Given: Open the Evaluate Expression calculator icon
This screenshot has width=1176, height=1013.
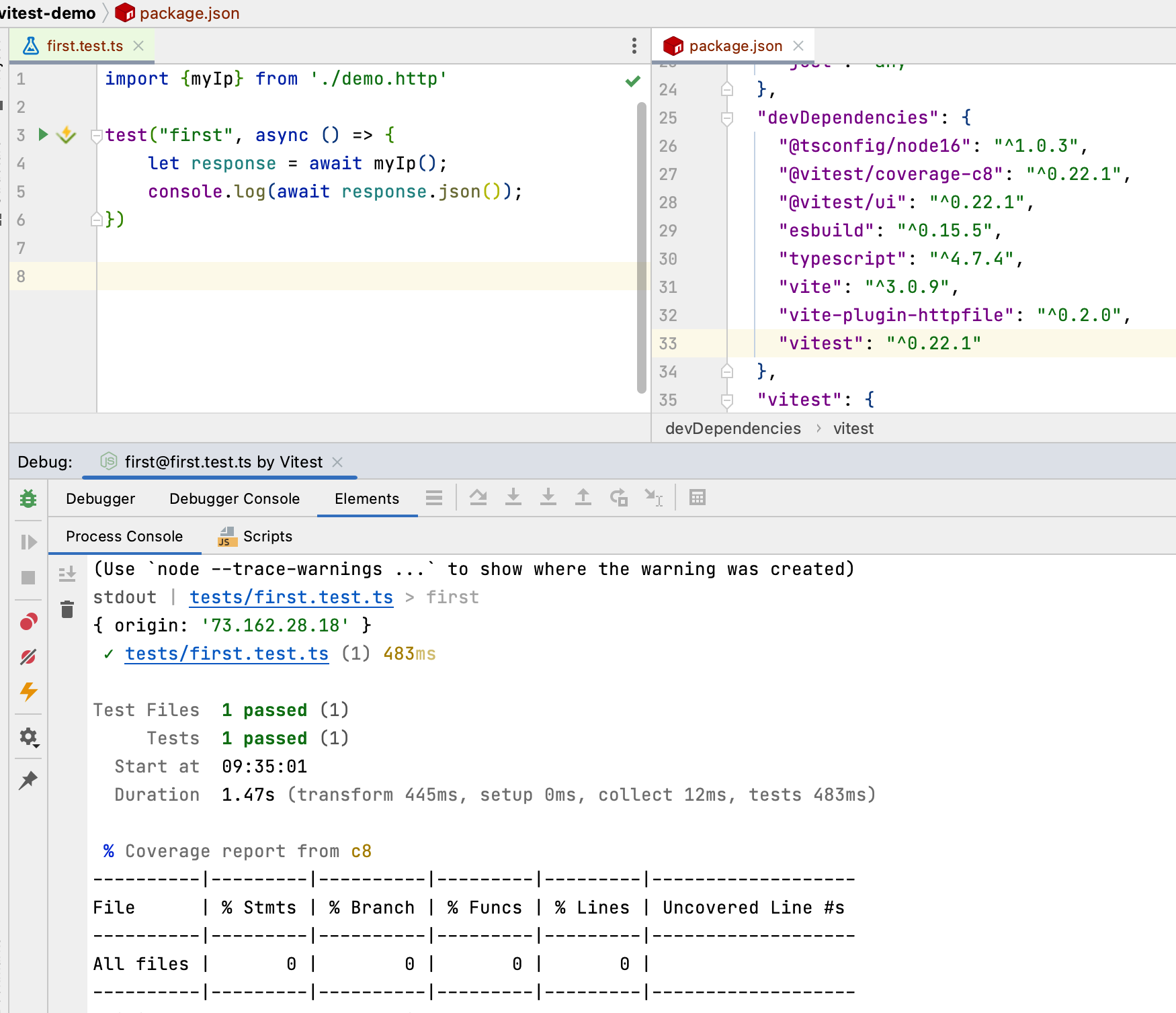Looking at the screenshot, I should coord(698,497).
